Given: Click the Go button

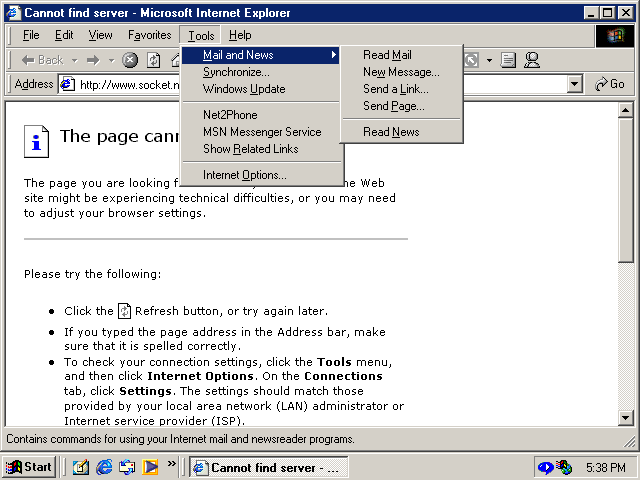Looking at the screenshot, I should [x=609, y=84].
